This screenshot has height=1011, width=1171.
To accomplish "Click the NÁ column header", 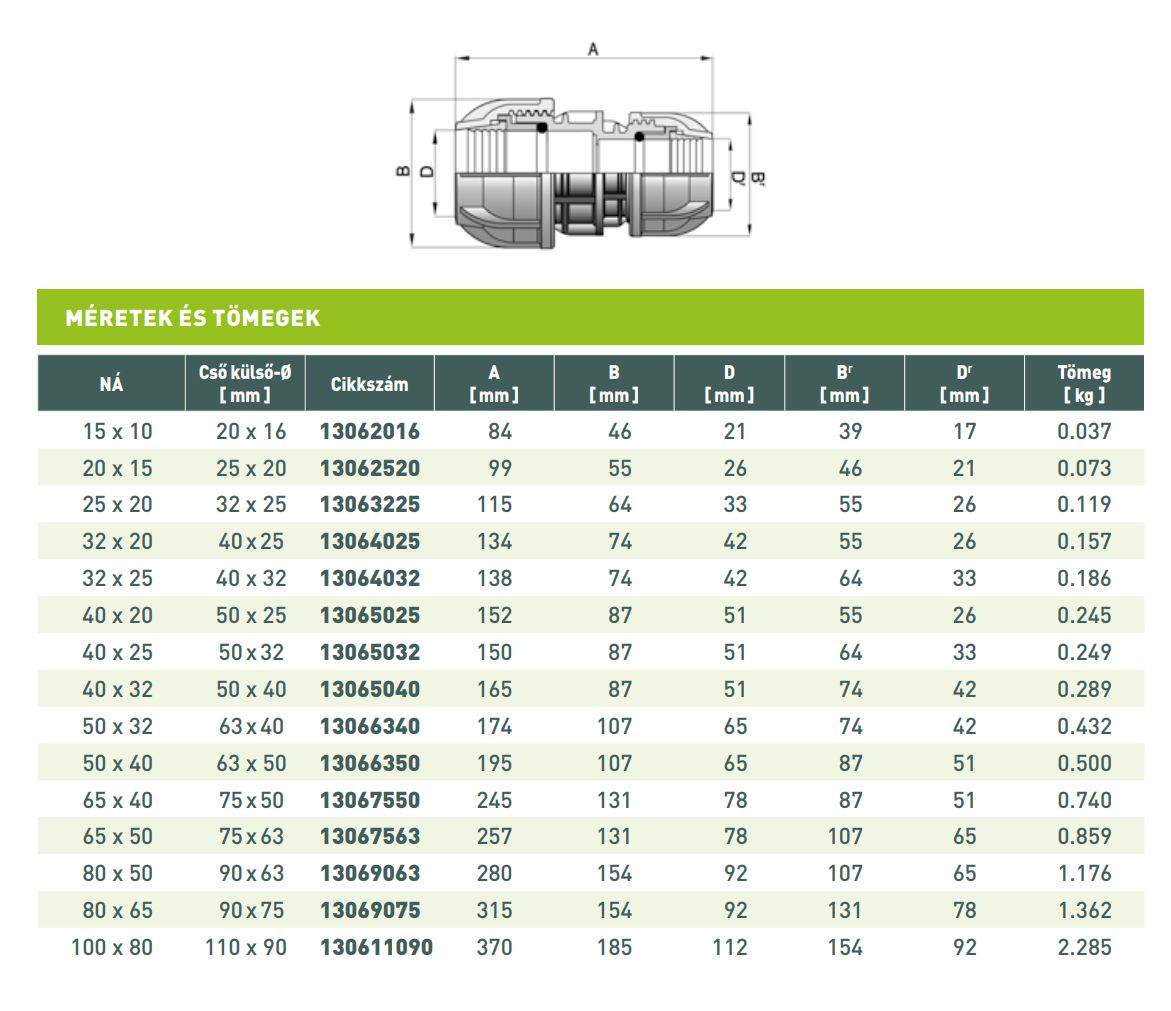I will coord(111,384).
